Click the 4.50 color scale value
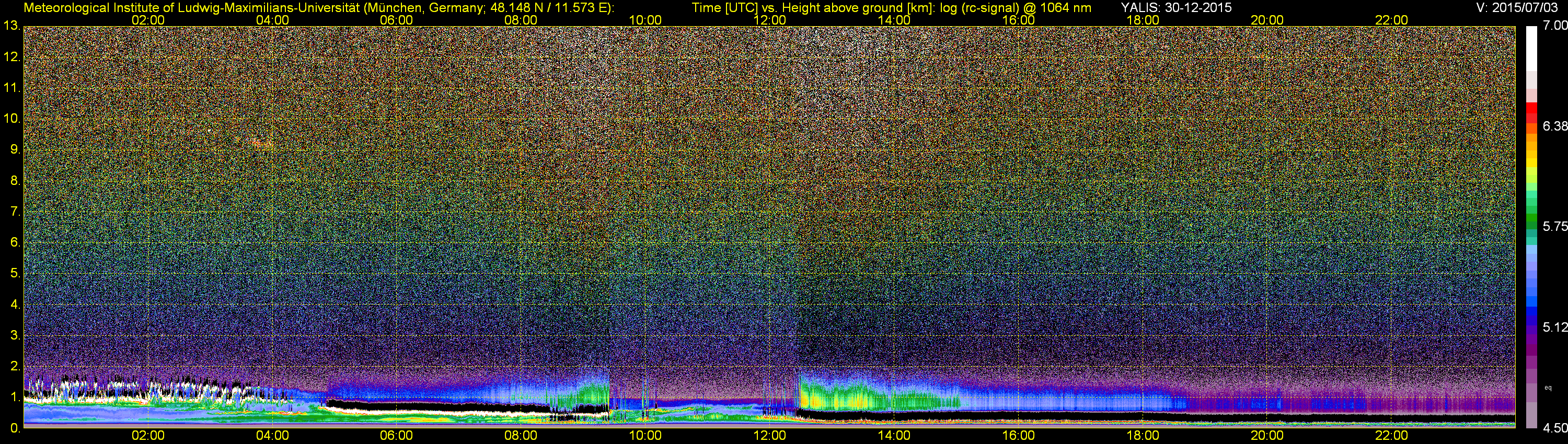1568x444 pixels. [1554, 428]
